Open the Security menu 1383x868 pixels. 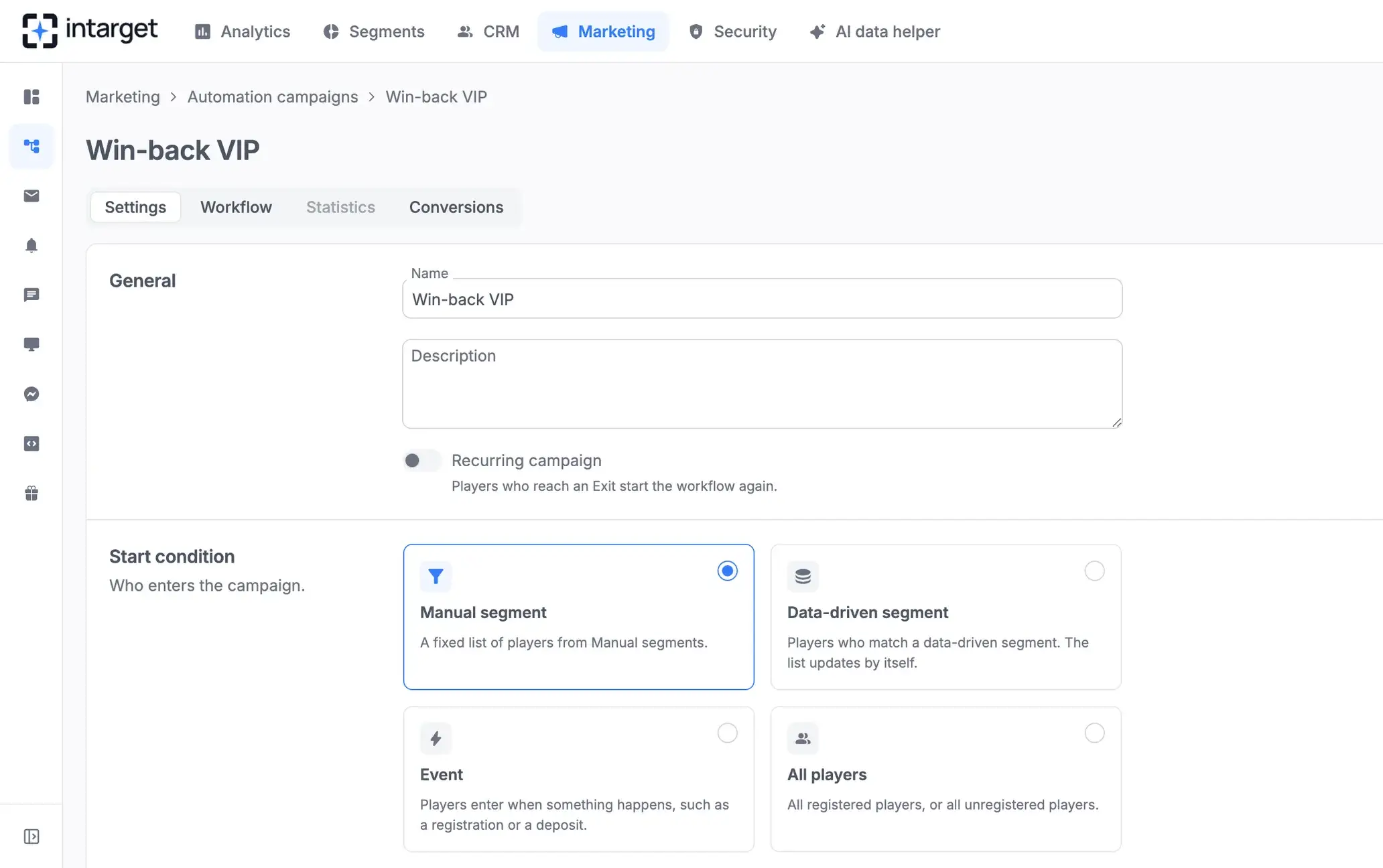pos(732,31)
